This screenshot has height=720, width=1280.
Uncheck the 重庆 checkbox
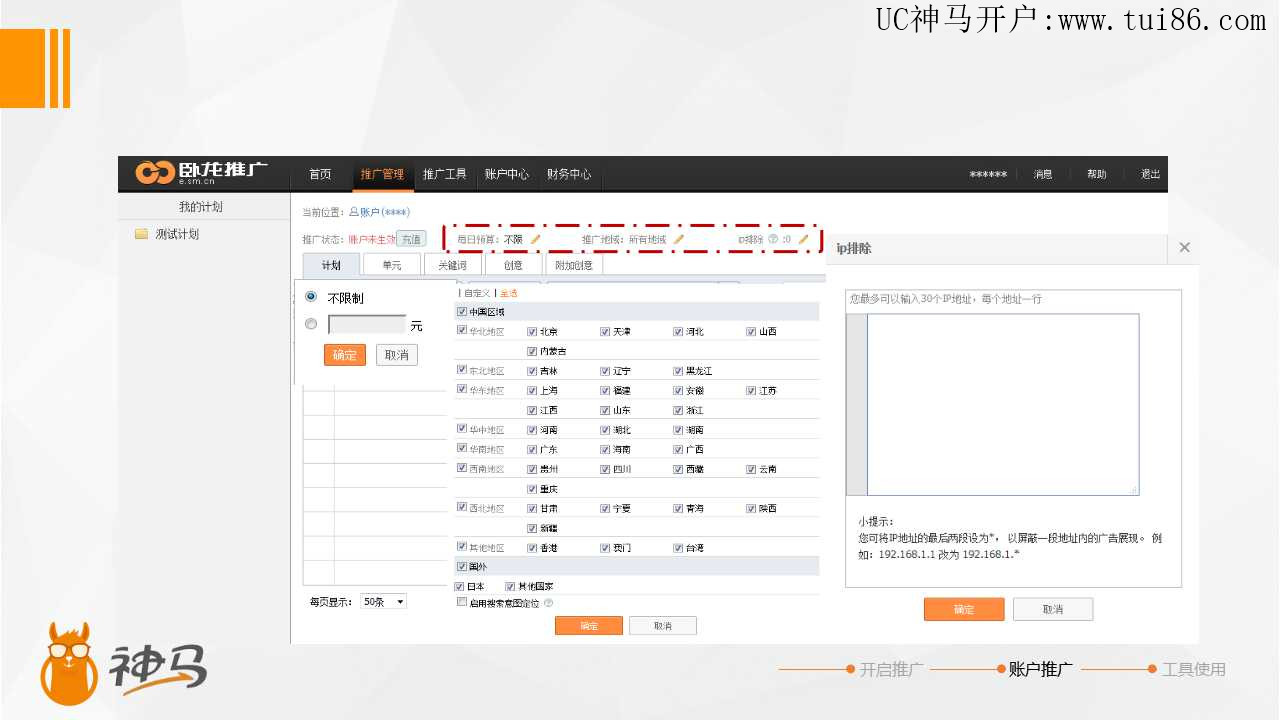point(533,489)
